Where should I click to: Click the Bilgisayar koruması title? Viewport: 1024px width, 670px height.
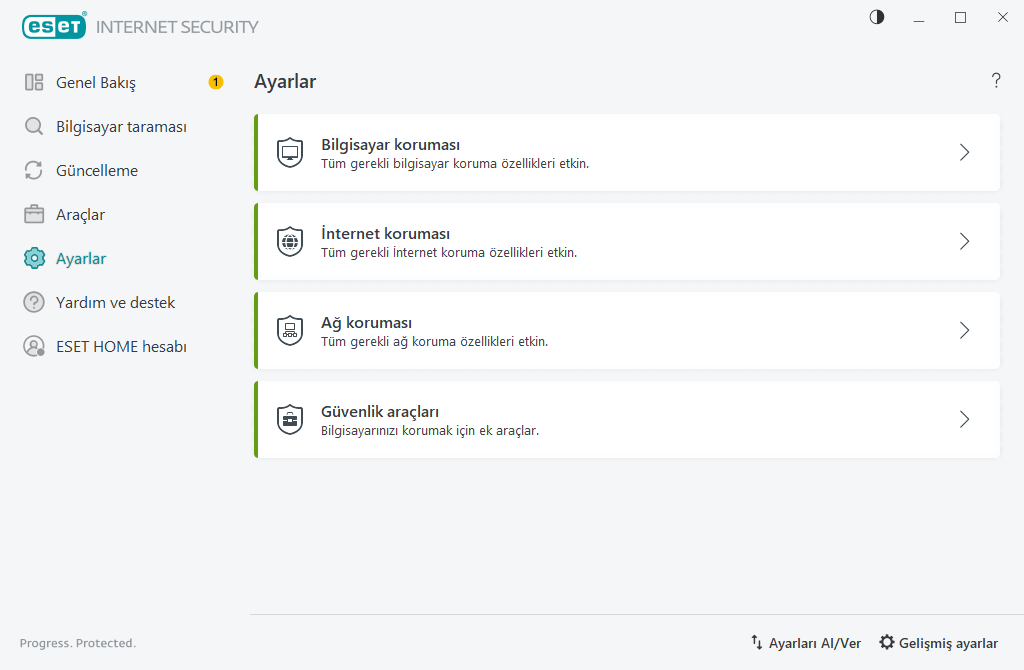click(391, 144)
